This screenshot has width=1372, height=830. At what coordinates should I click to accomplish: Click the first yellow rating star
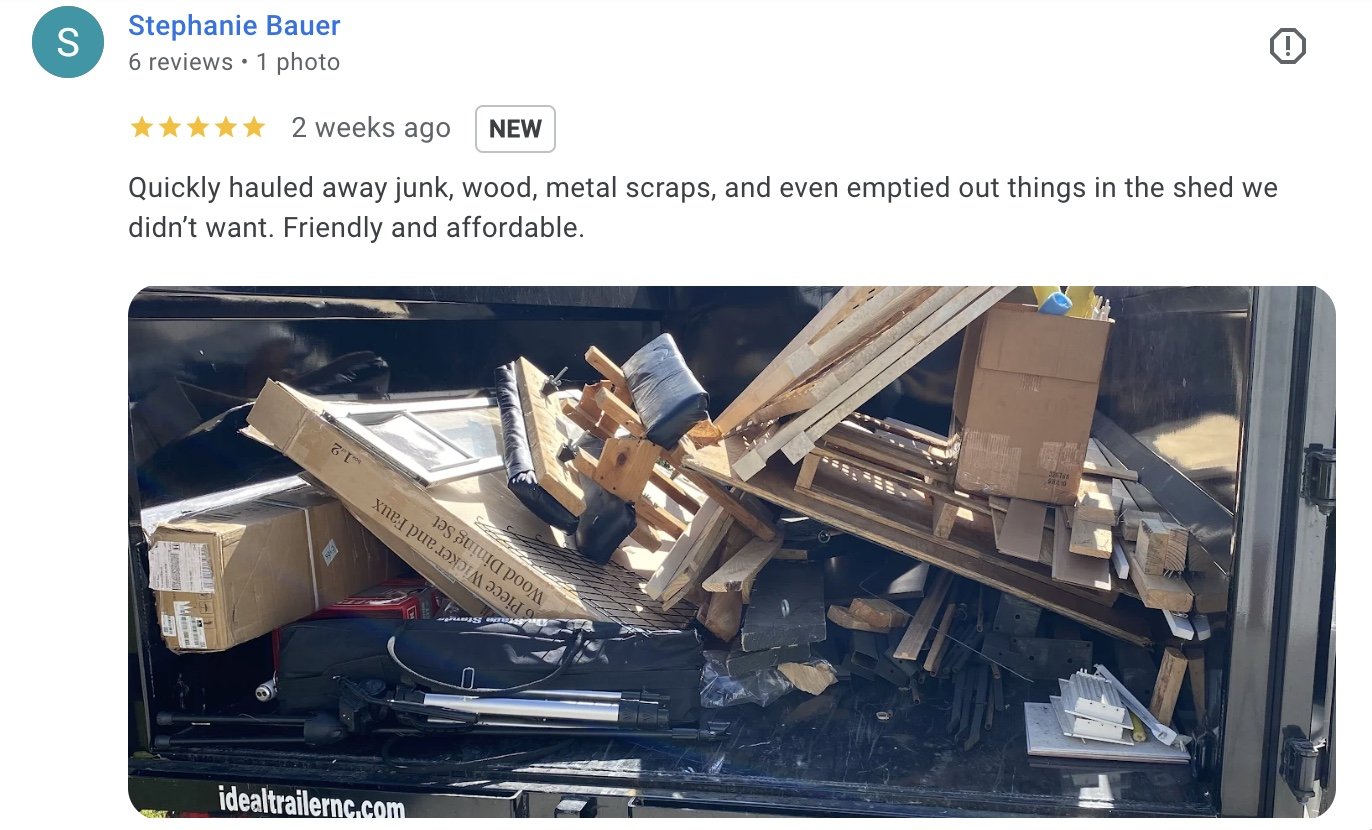[141, 127]
